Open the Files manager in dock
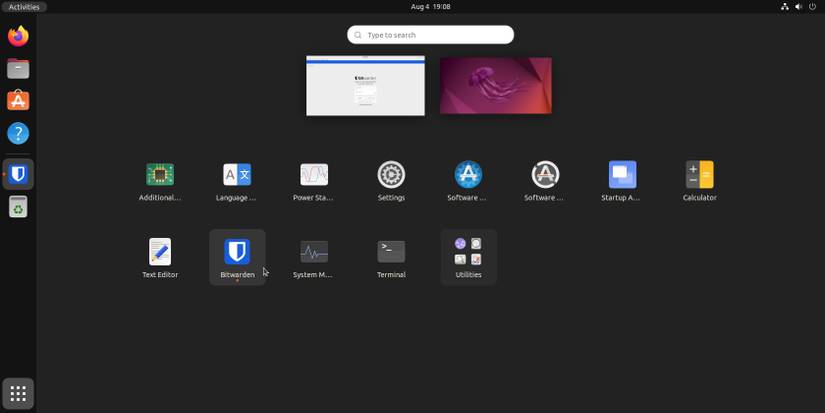 click(18, 68)
